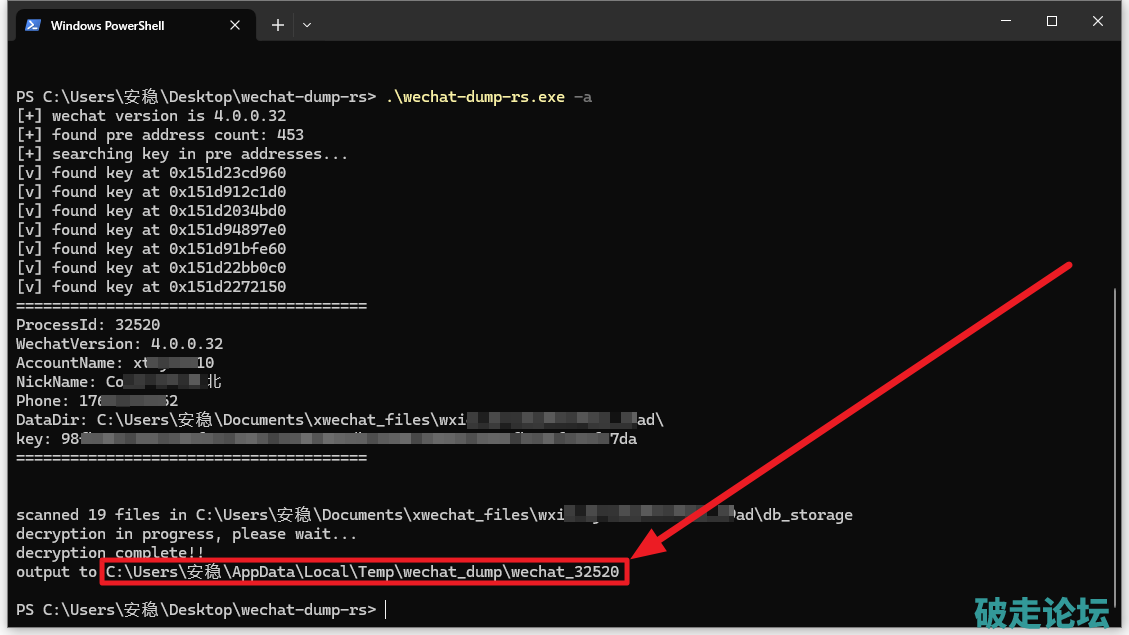Click the highlighted wechat_32520 output path
The image size is (1129, 635).
pyautogui.click(x=365, y=572)
